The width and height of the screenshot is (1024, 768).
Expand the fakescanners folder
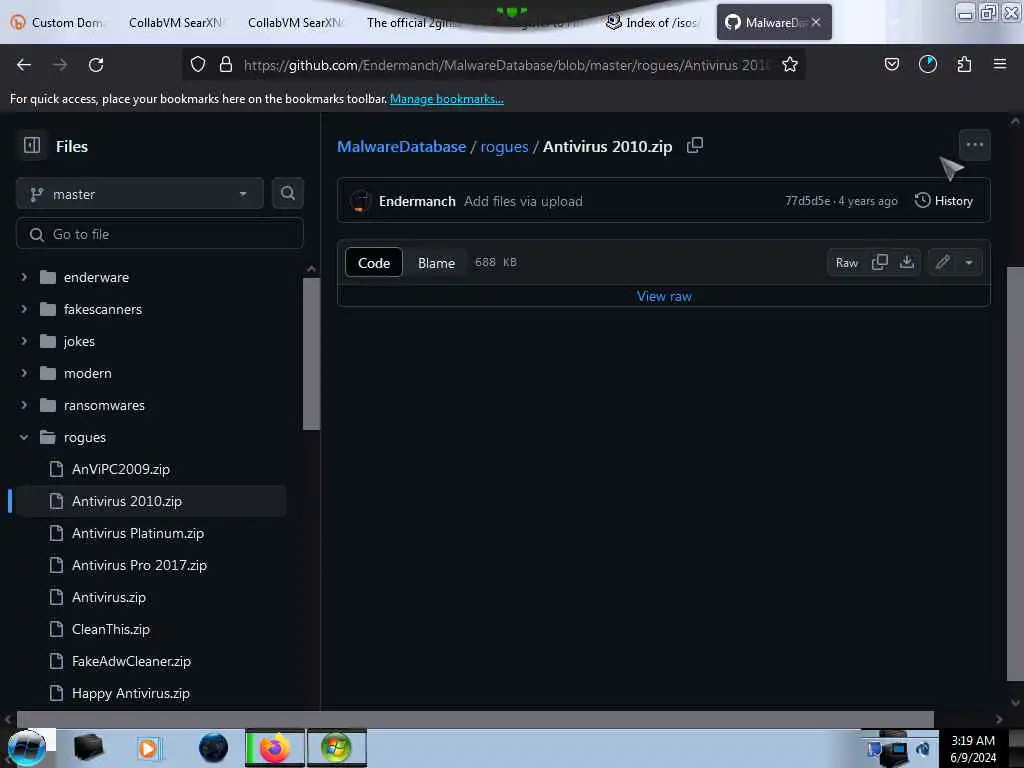point(24,309)
